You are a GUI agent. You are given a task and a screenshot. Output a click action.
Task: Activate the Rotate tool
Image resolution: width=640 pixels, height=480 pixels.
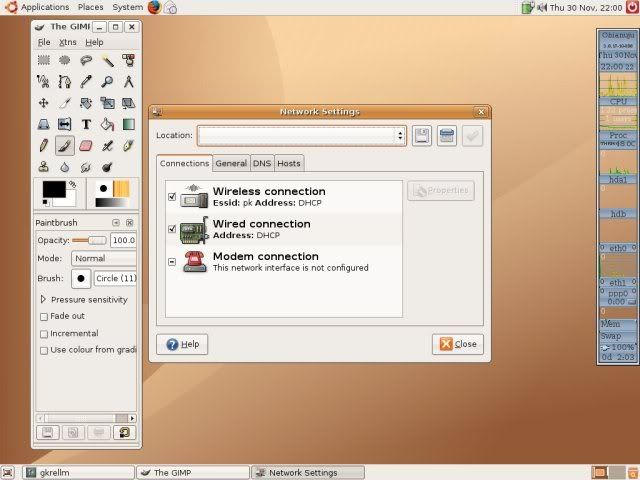point(86,103)
